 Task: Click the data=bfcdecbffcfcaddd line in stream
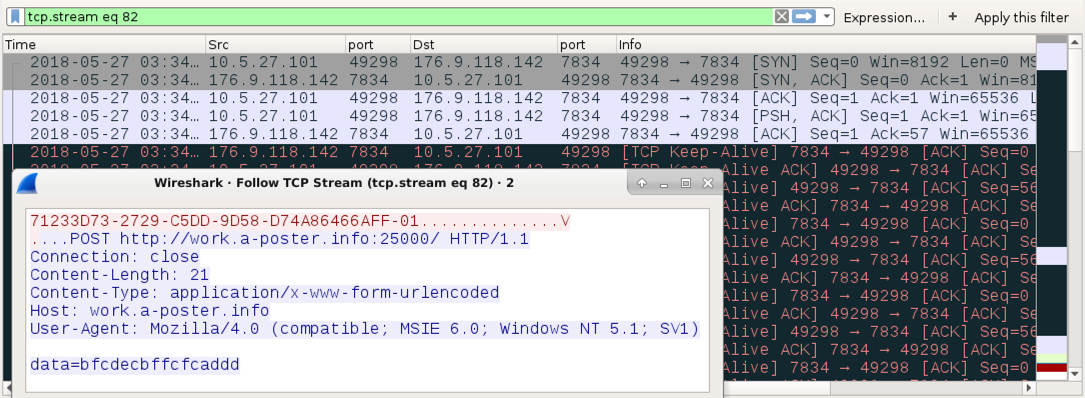[x=135, y=364]
